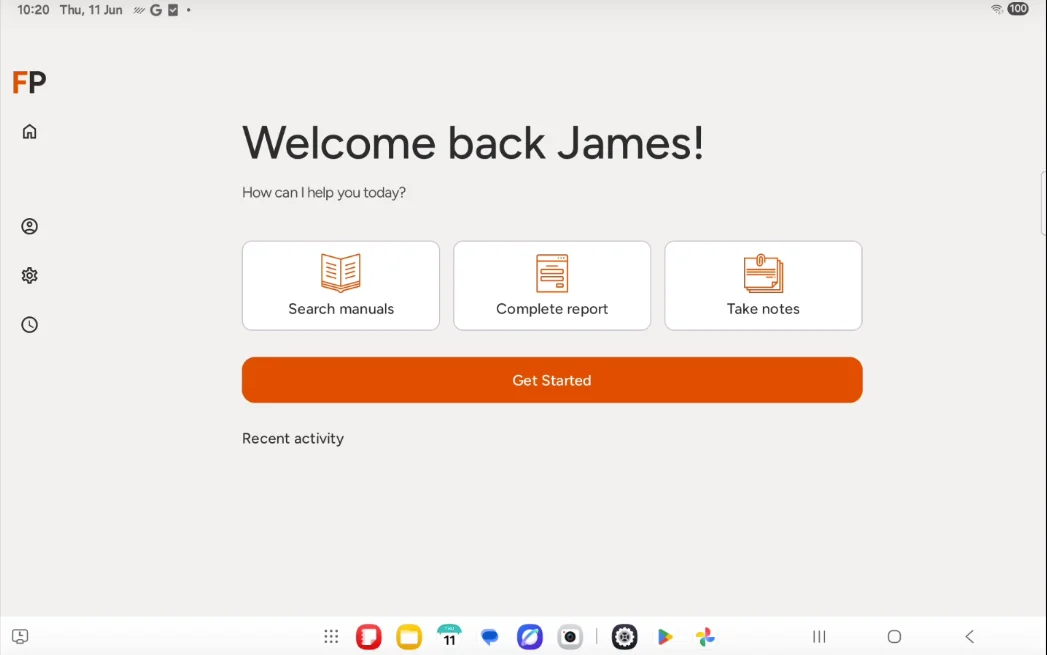
Task: Open the blue messages app in dock
Action: [x=489, y=637]
